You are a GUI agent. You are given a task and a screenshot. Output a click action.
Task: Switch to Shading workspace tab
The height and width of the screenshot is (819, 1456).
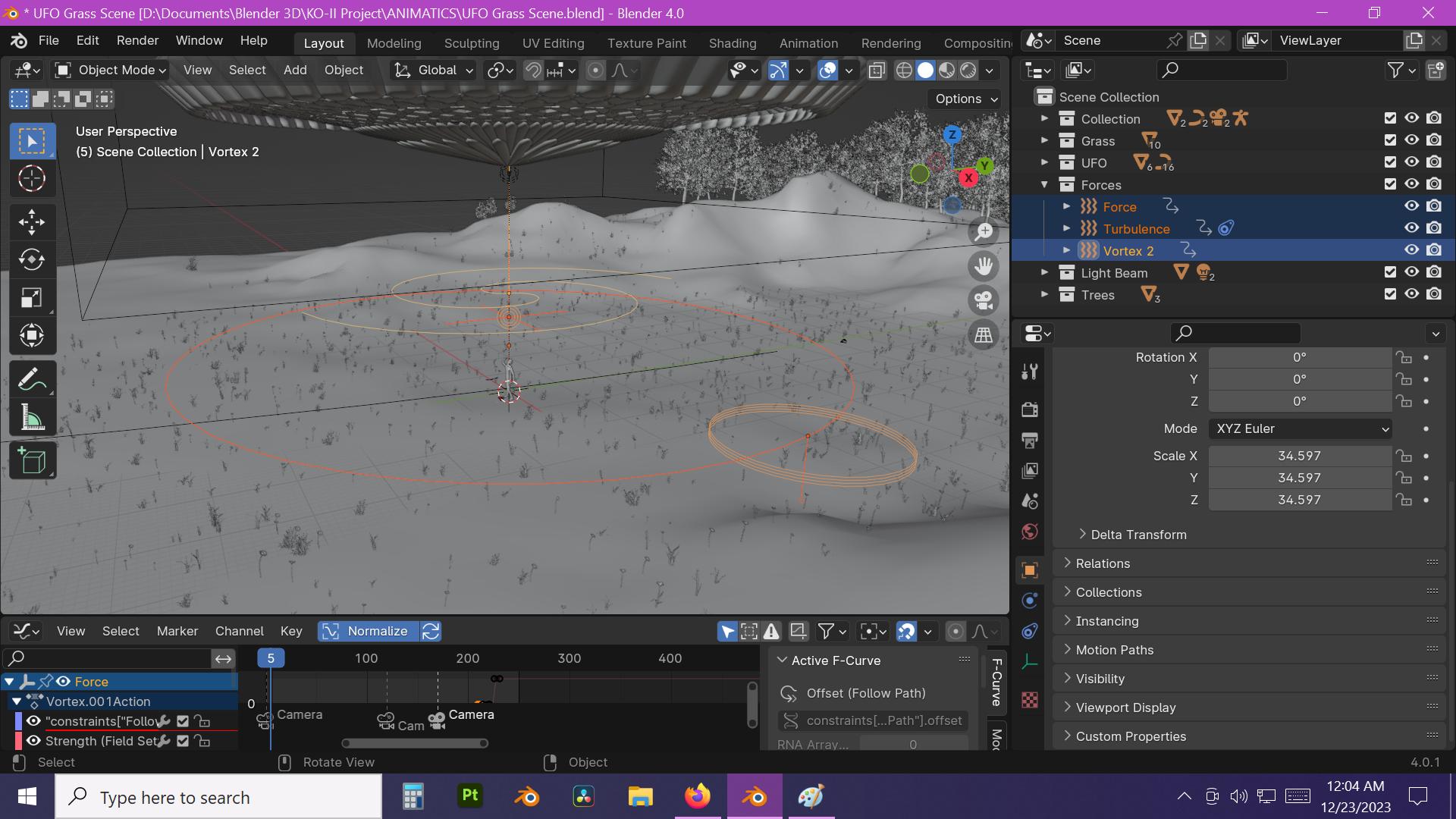pos(732,43)
